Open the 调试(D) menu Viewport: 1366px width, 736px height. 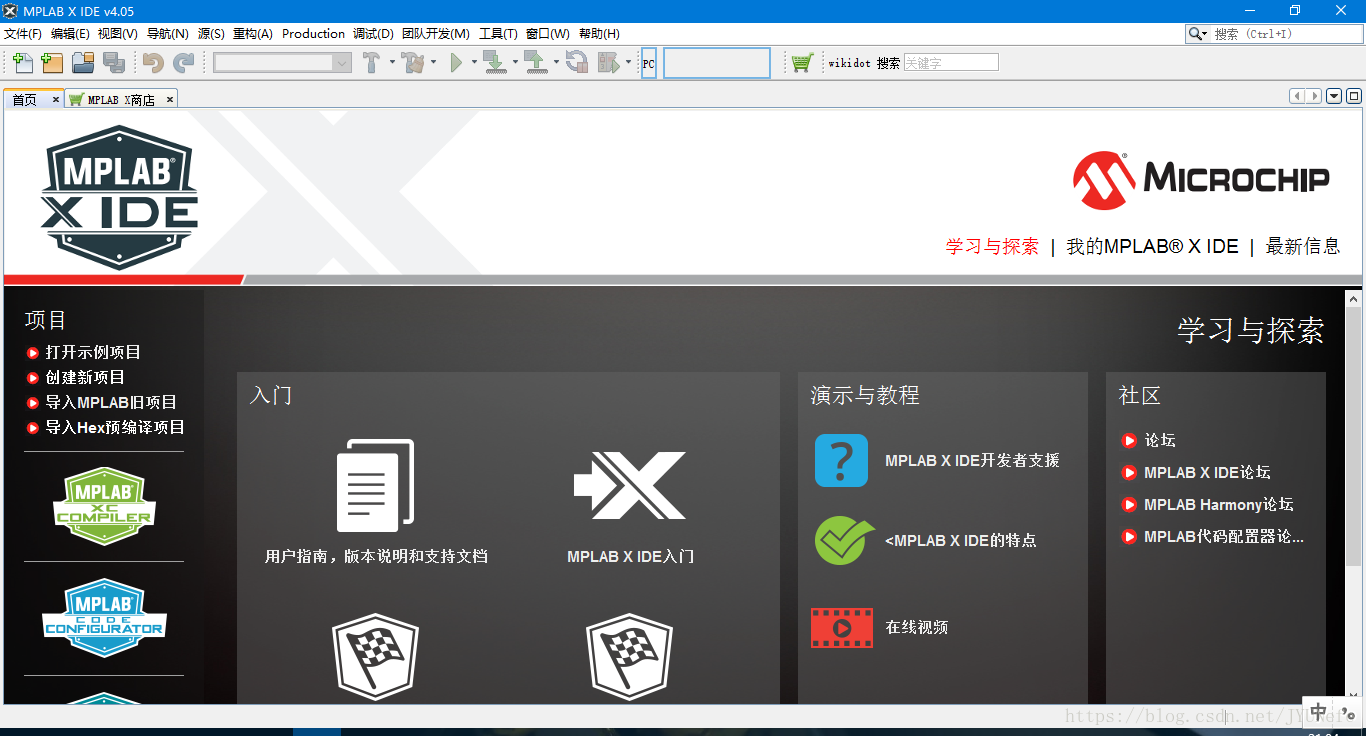(373, 34)
